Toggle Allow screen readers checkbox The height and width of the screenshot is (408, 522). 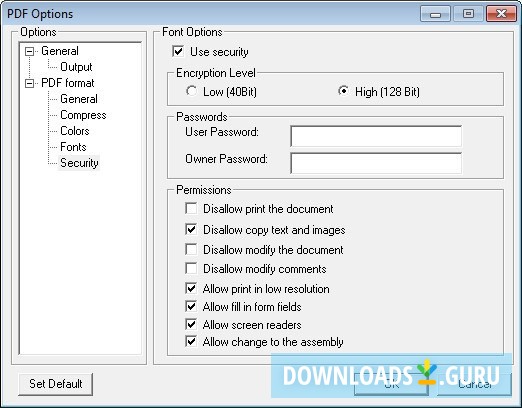191,324
